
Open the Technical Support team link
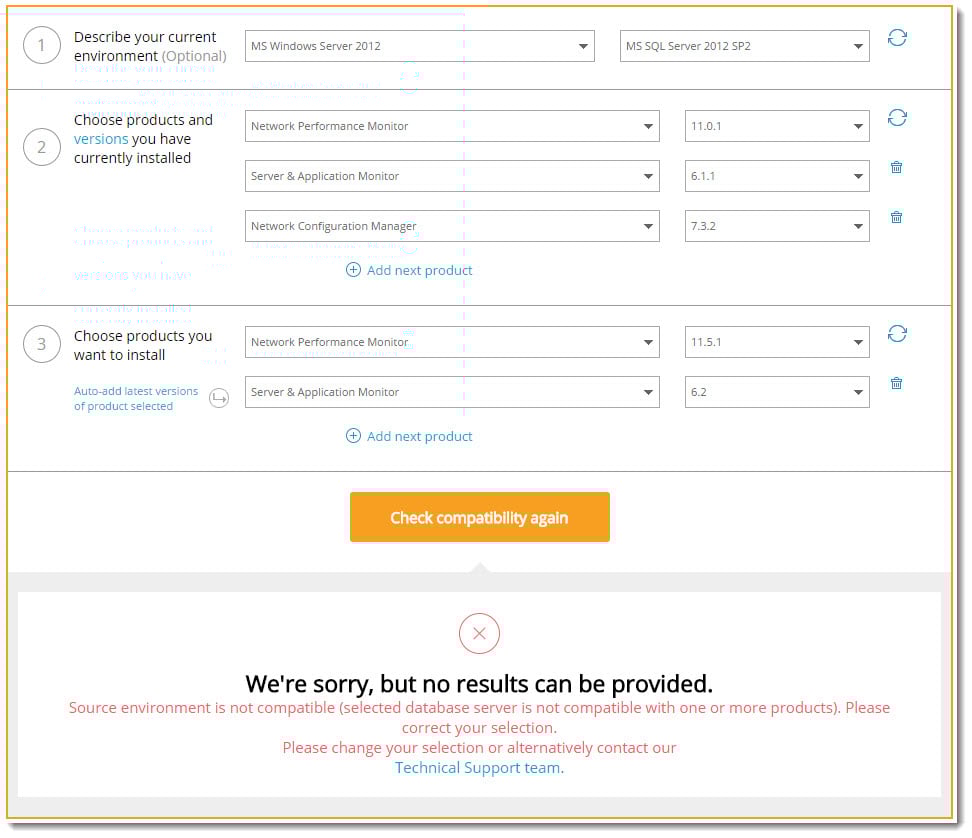coord(479,767)
